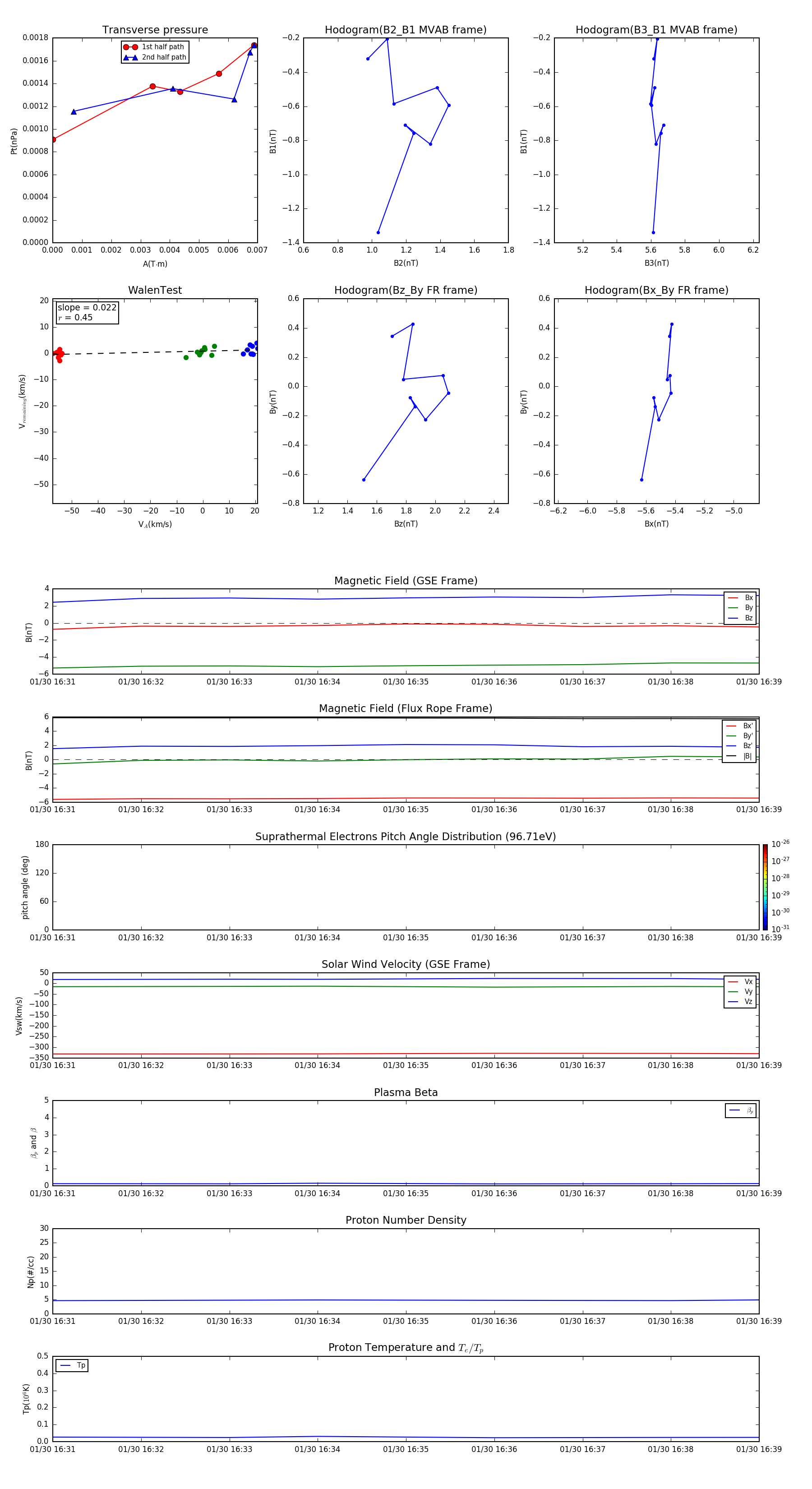This screenshot has width=812, height=1489.
Task: Click the "Hodogram(B3_B1 MVAB frame)" title
Action: click(656, 30)
